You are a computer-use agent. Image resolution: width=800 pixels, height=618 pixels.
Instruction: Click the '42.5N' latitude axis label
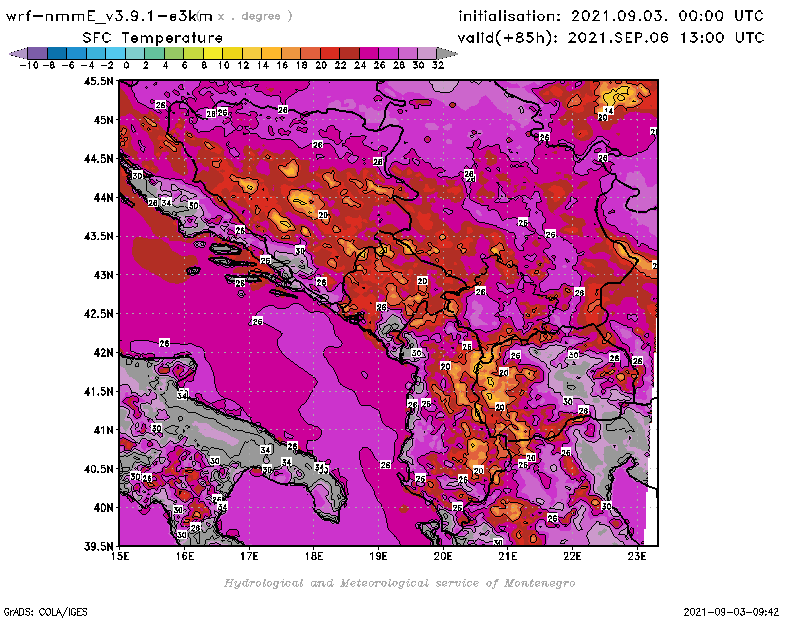[x=99, y=313]
